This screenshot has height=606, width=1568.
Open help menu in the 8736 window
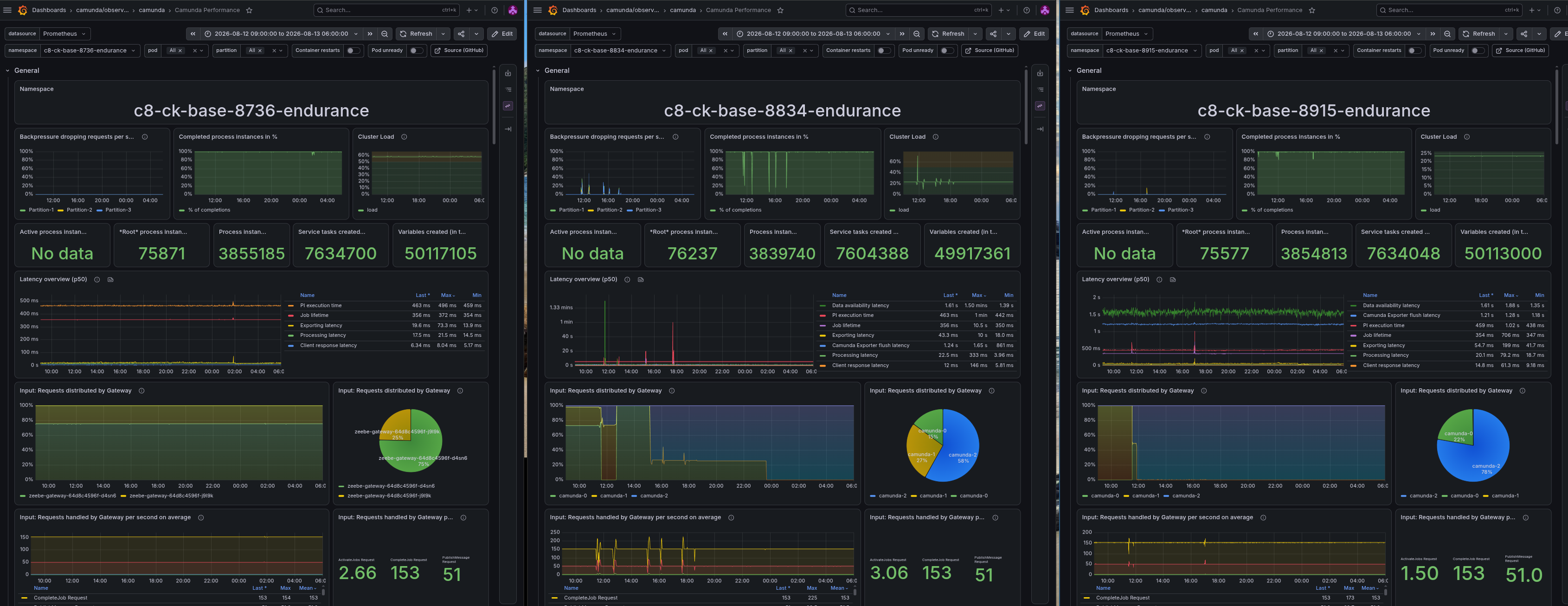pos(494,10)
